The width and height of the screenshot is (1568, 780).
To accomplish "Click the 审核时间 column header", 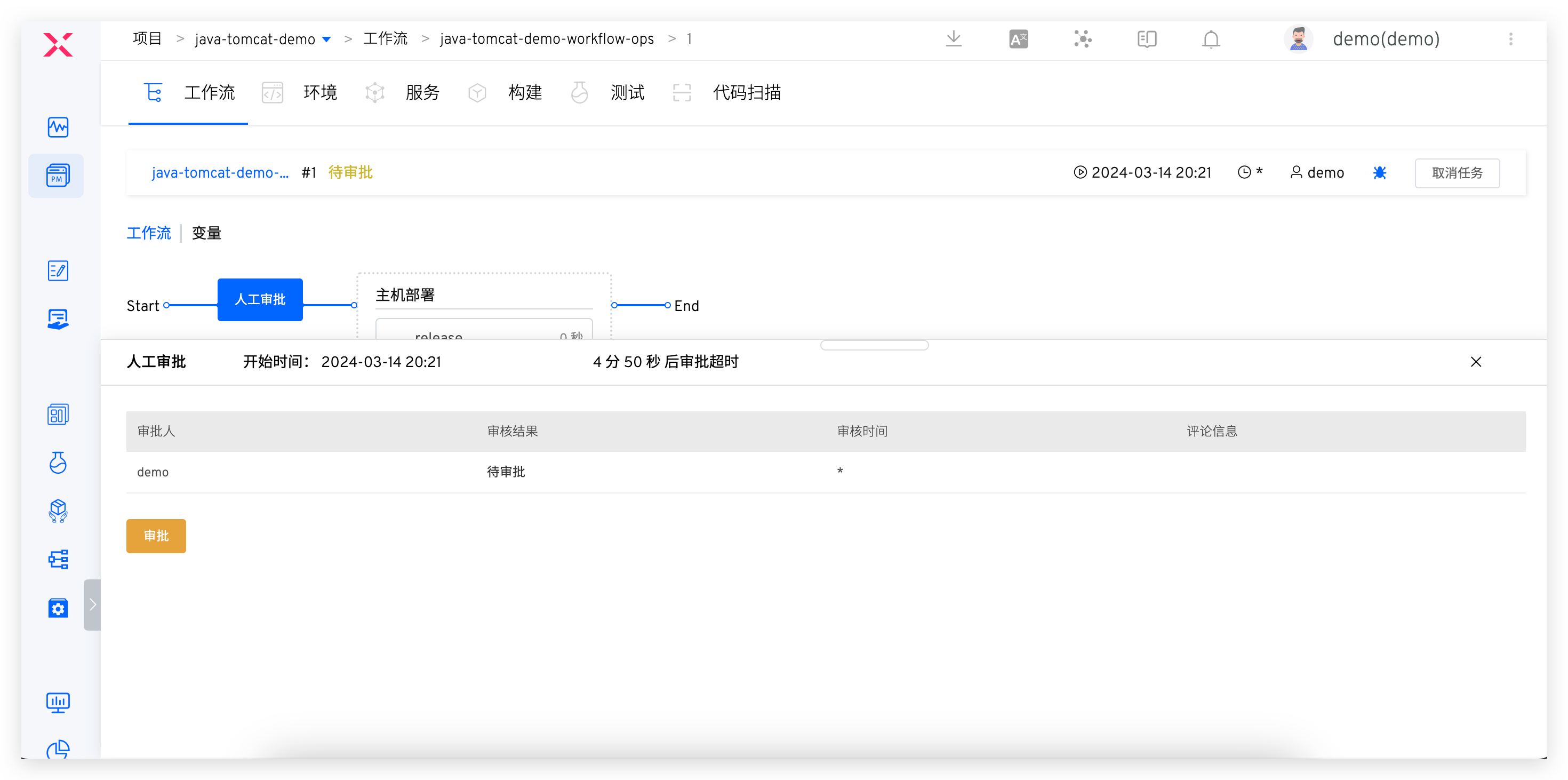I will [862, 432].
